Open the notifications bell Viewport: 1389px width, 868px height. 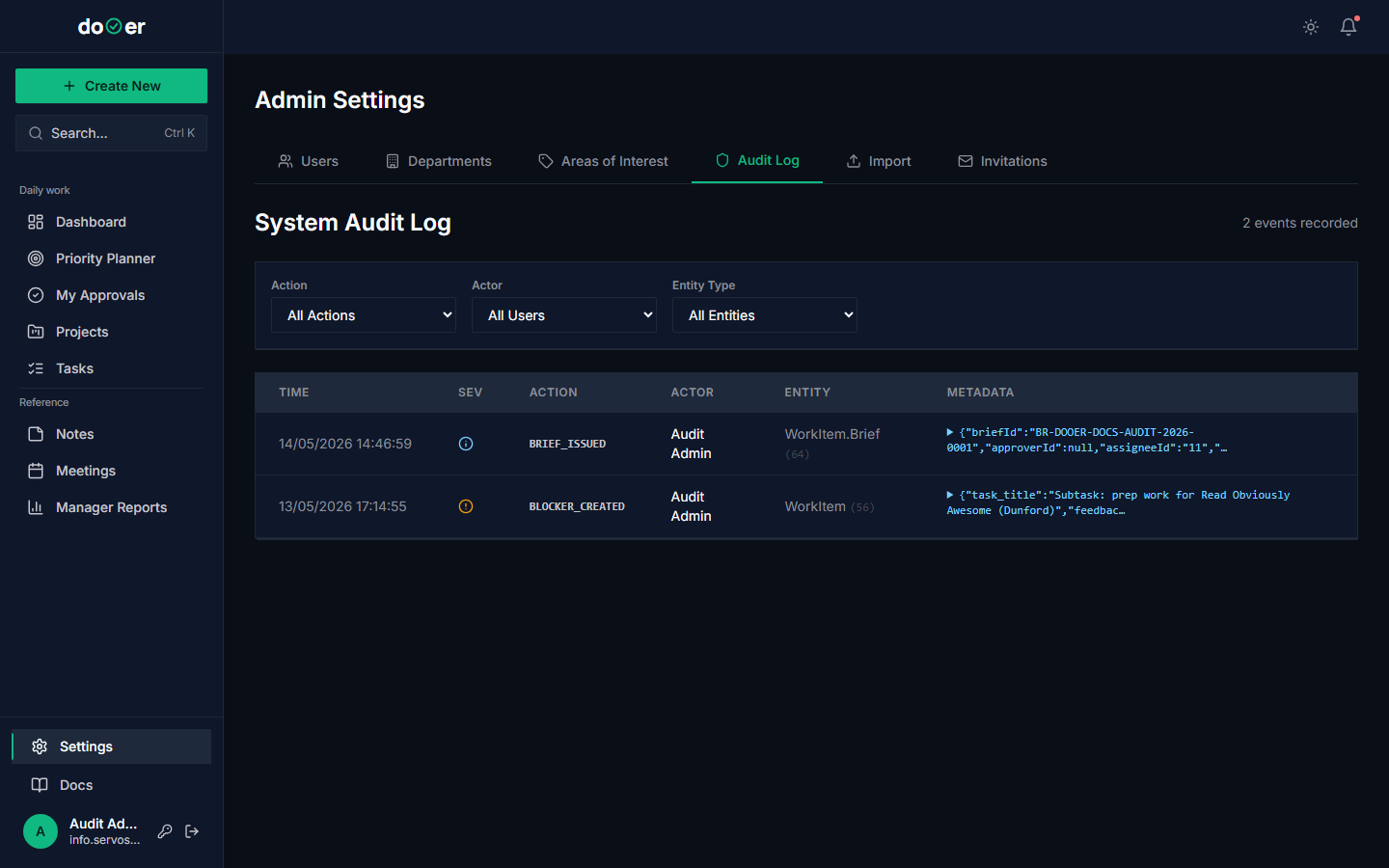click(x=1348, y=27)
